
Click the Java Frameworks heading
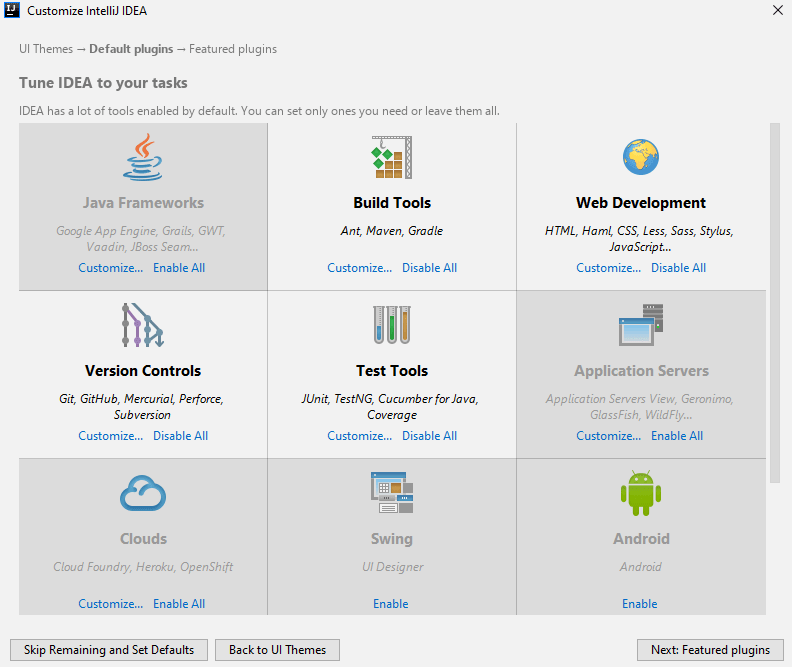point(143,203)
